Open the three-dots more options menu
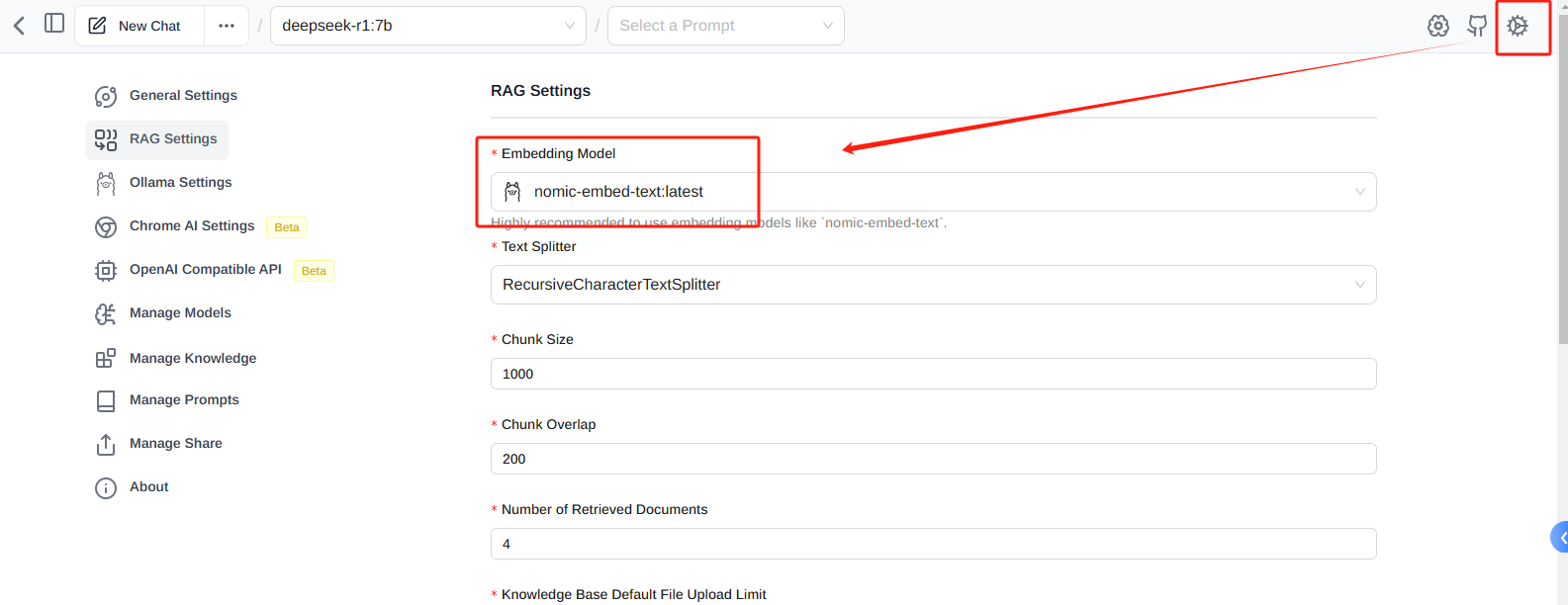This screenshot has width=1568, height=605. pyautogui.click(x=227, y=26)
